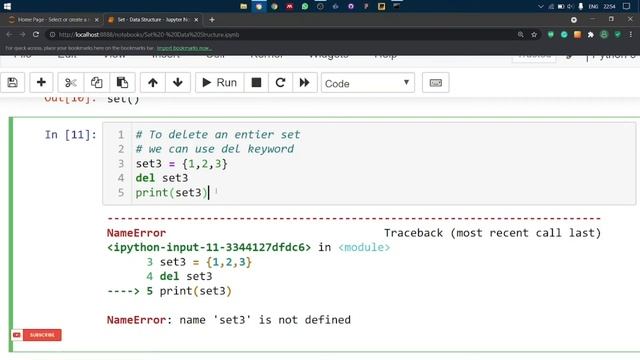640x360 pixels.
Task: Close the Set - Data Structure tab
Action: pyautogui.click(x=196, y=20)
